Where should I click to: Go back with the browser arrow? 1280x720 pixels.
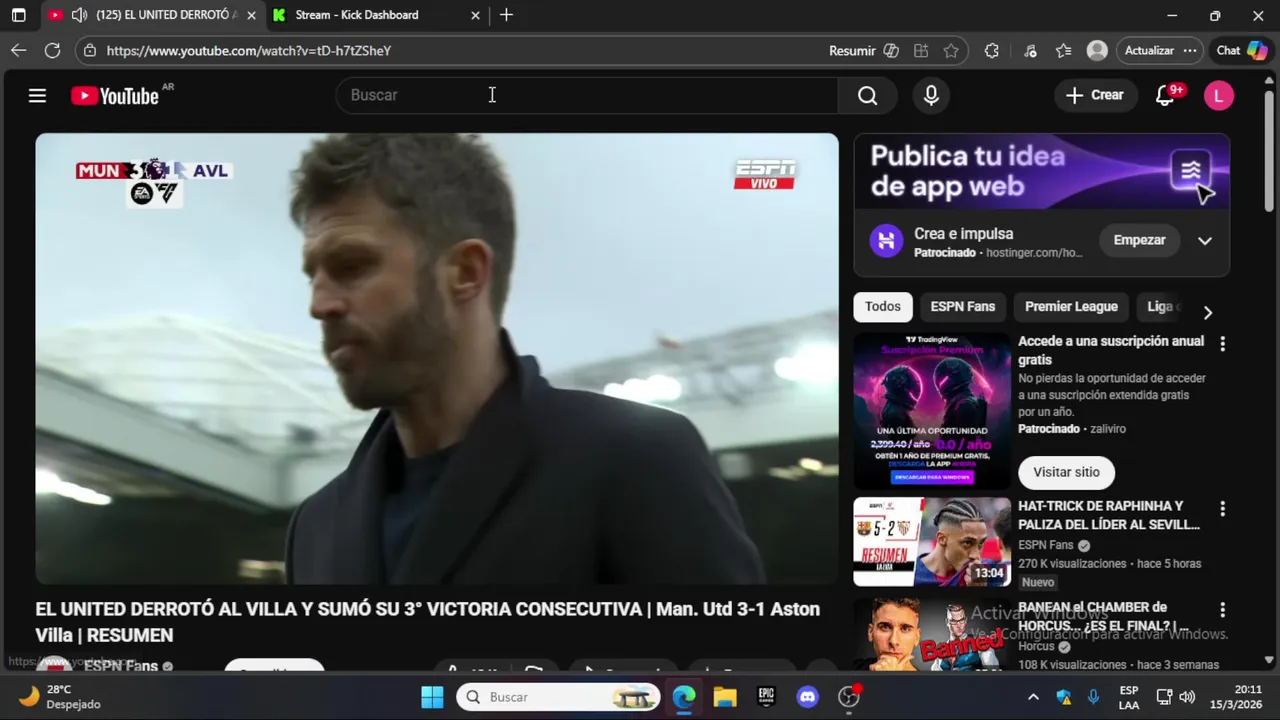(x=19, y=51)
